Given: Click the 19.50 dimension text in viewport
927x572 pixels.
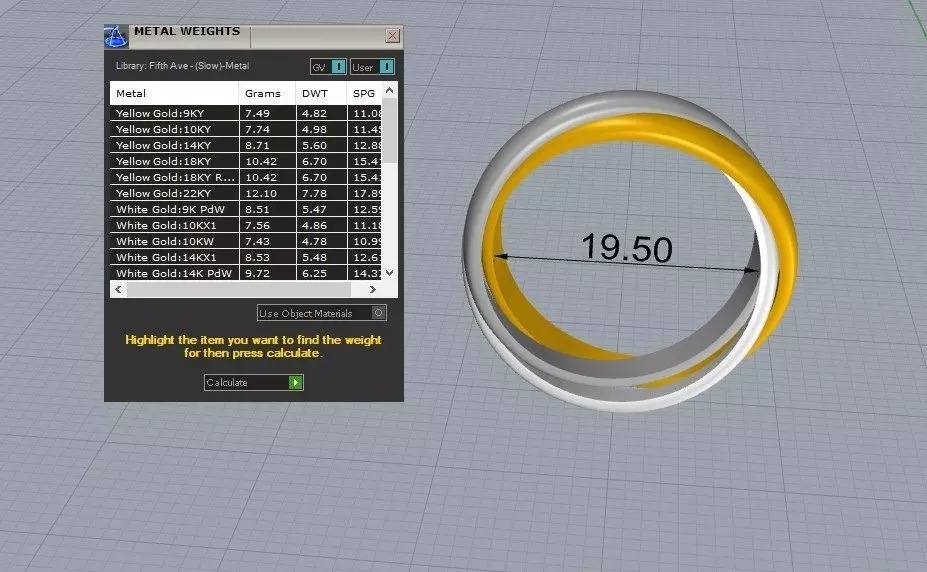Looking at the screenshot, I should pyautogui.click(x=627, y=248).
